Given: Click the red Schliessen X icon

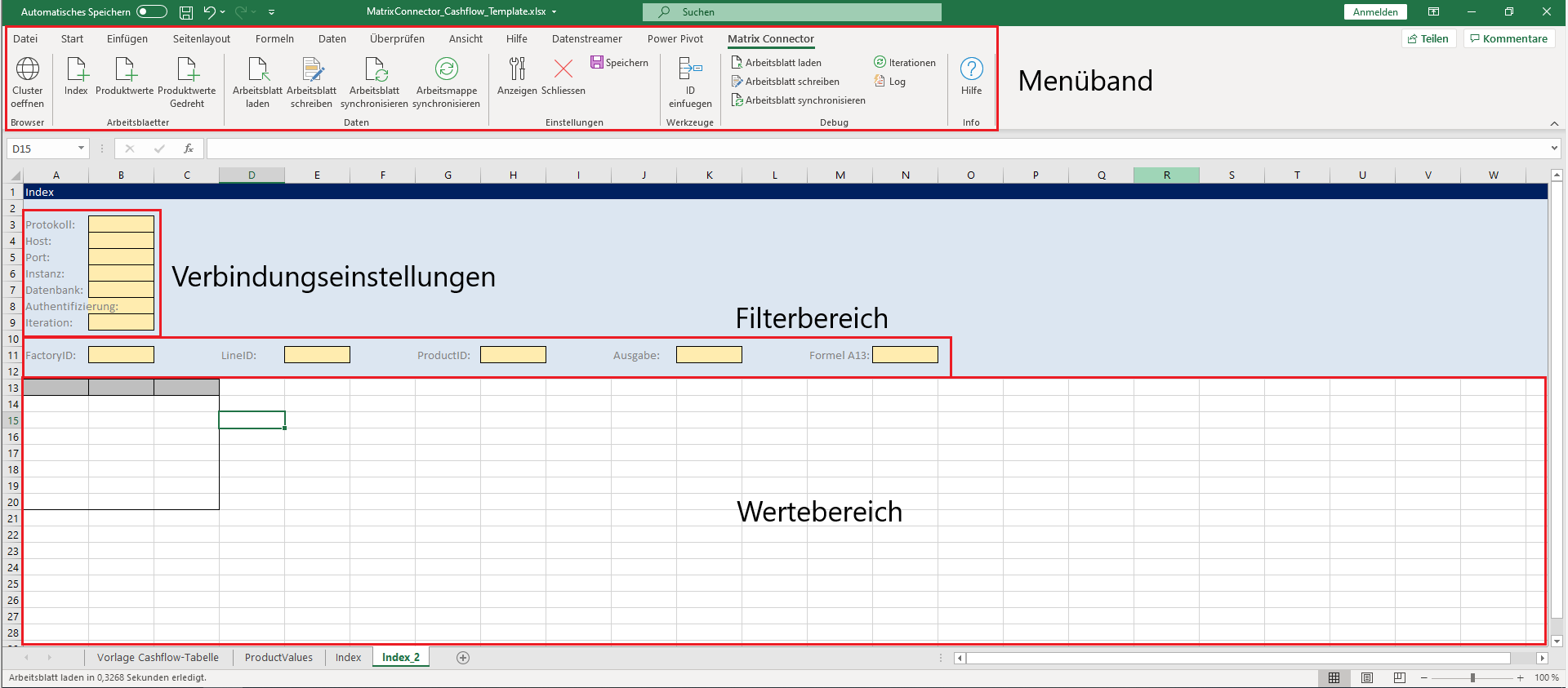Looking at the screenshot, I should click(x=563, y=70).
